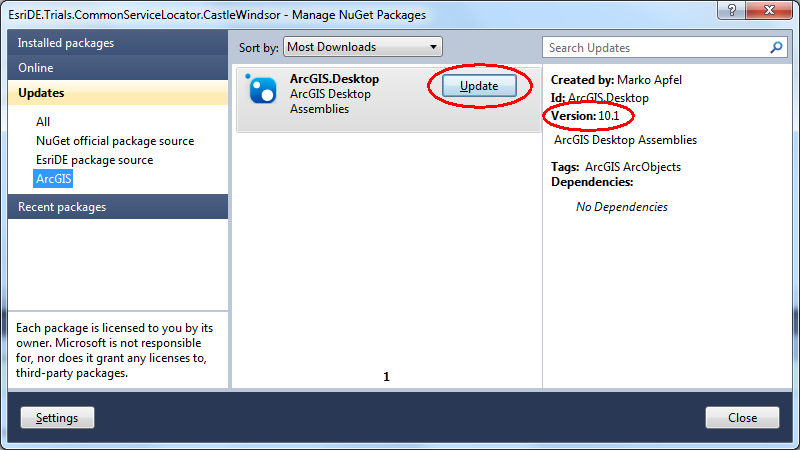Click the license disclaimer text

point(114,351)
